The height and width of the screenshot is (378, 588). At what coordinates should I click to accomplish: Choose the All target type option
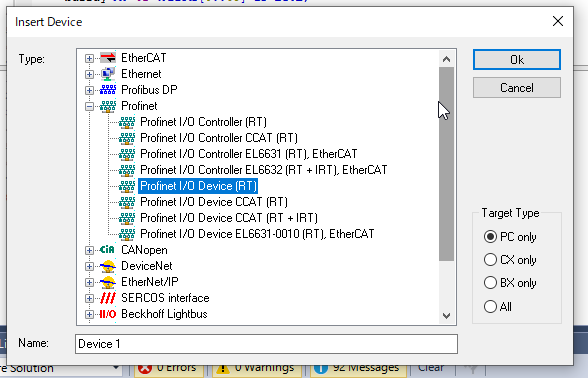[498, 307]
